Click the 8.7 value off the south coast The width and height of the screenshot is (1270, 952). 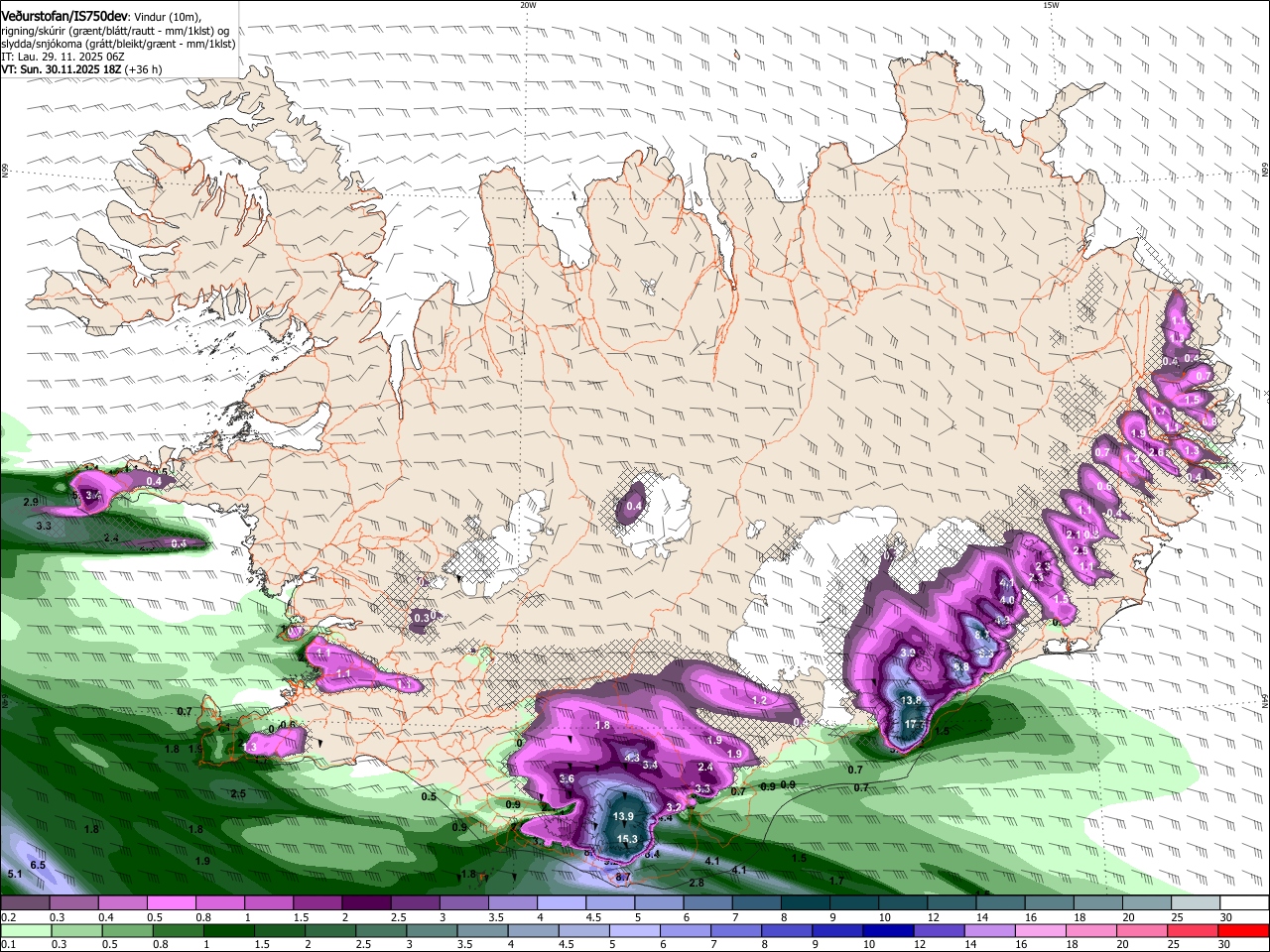click(x=623, y=878)
